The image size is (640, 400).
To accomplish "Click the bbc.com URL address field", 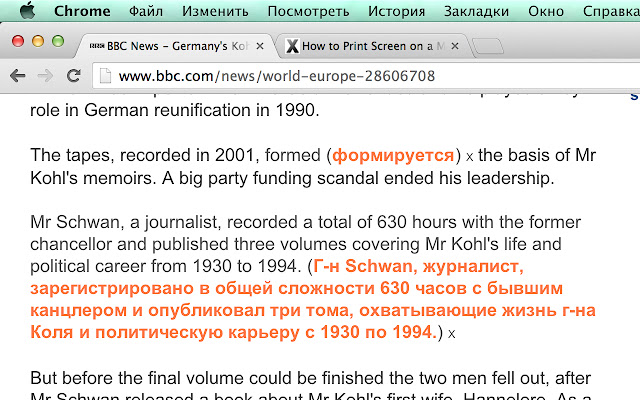I will [x=367, y=76].
